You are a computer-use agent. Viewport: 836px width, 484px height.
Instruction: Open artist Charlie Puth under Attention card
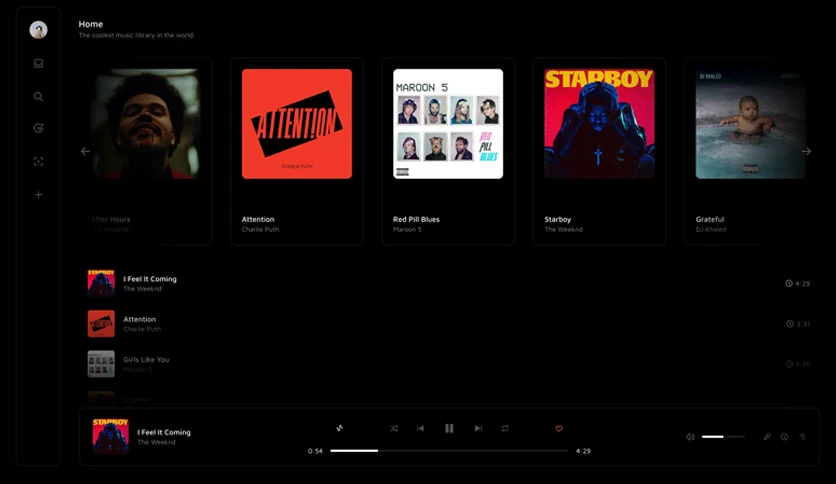[x=260, y=229]
